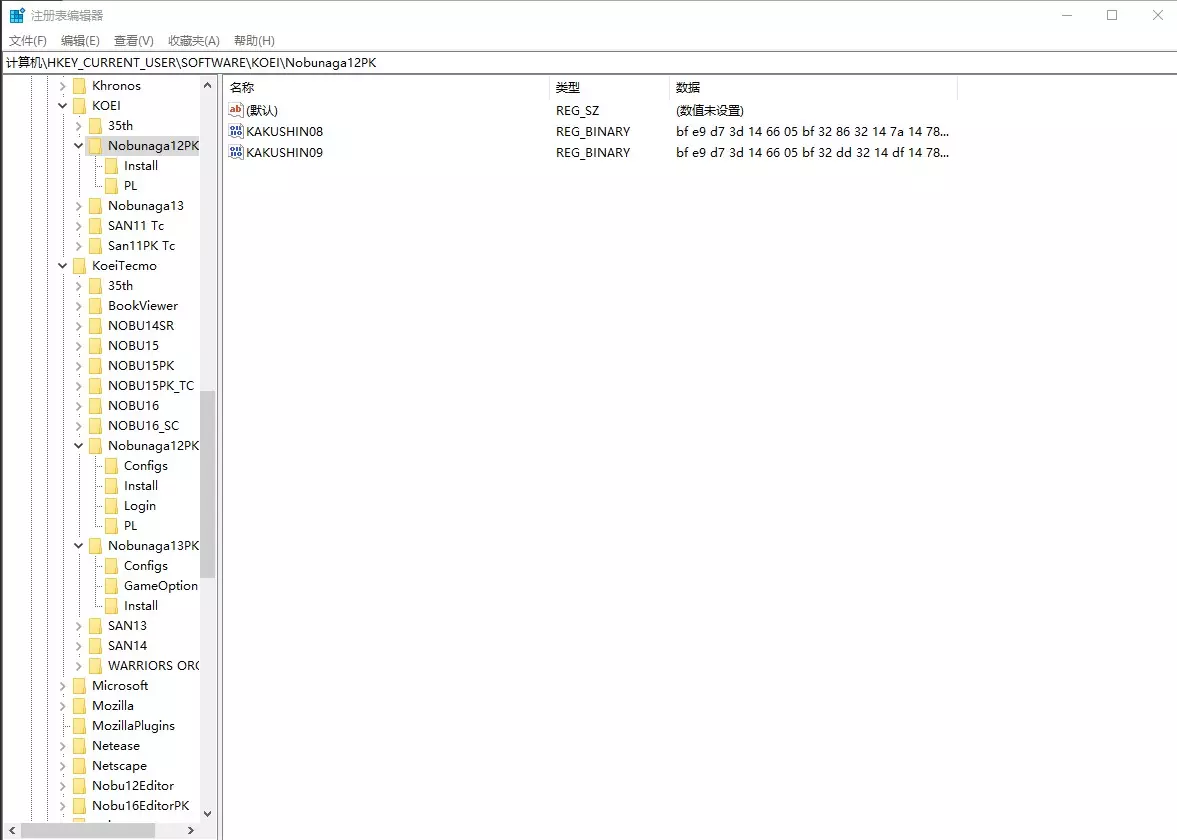The height and width of the screenshot is (840, 1177).
Task: Click the MozillaPlugins folder icon
Action: pos(80,726)
